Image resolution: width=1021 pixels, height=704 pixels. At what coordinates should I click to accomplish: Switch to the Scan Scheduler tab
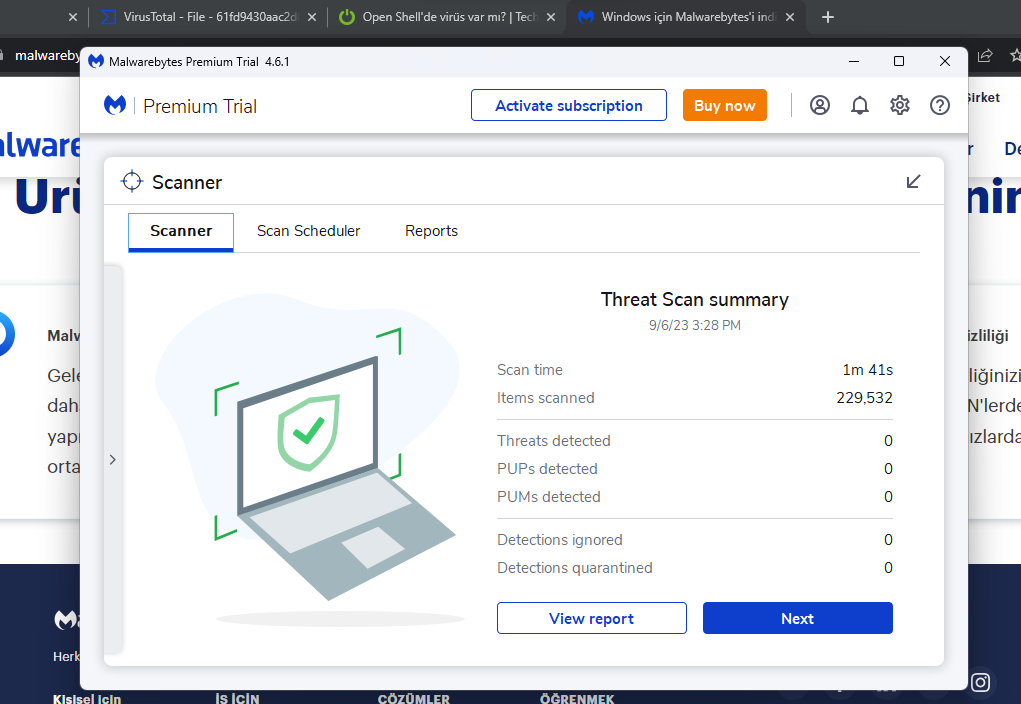click(308, 231)
